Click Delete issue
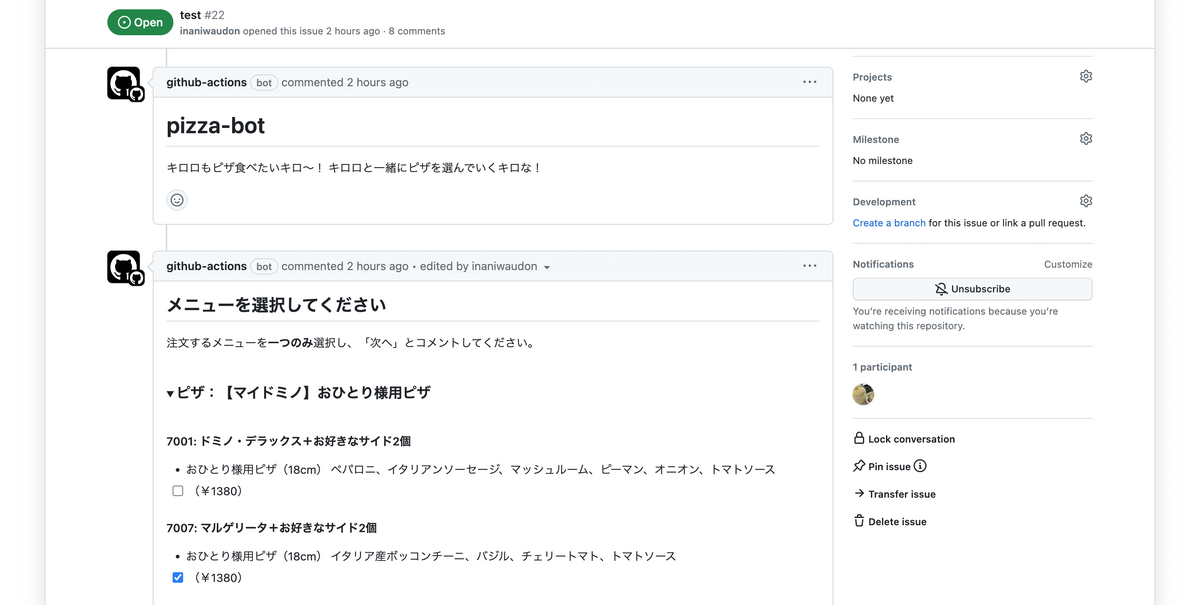Image resolution: width=1200 pixels, height=605 pixels. click(890, 521)
